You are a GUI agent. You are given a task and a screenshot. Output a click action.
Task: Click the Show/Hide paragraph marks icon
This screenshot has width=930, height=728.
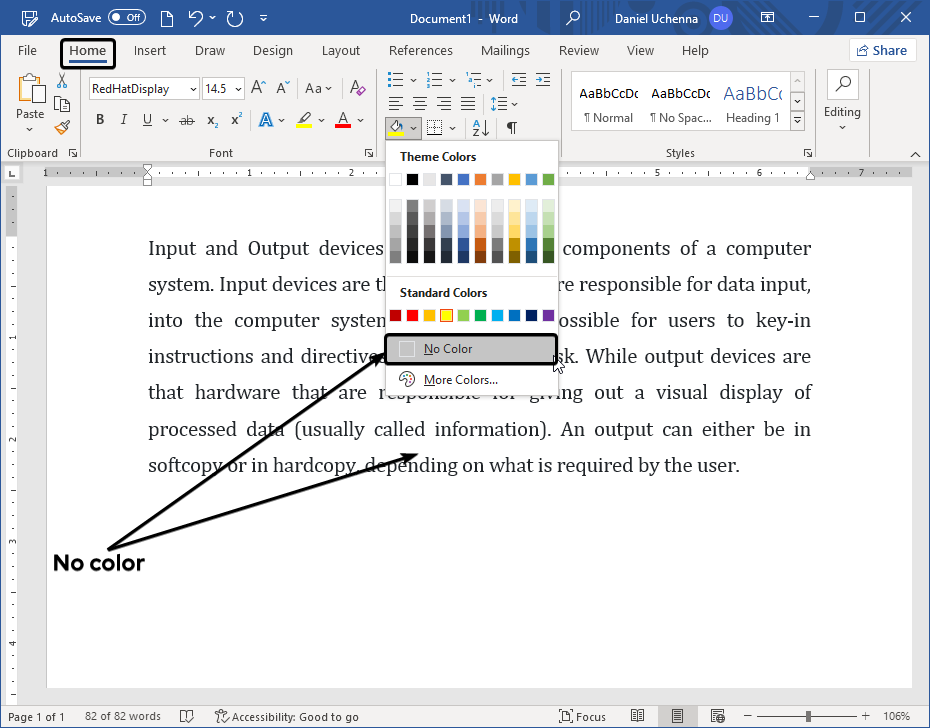[x=511, y=127]
